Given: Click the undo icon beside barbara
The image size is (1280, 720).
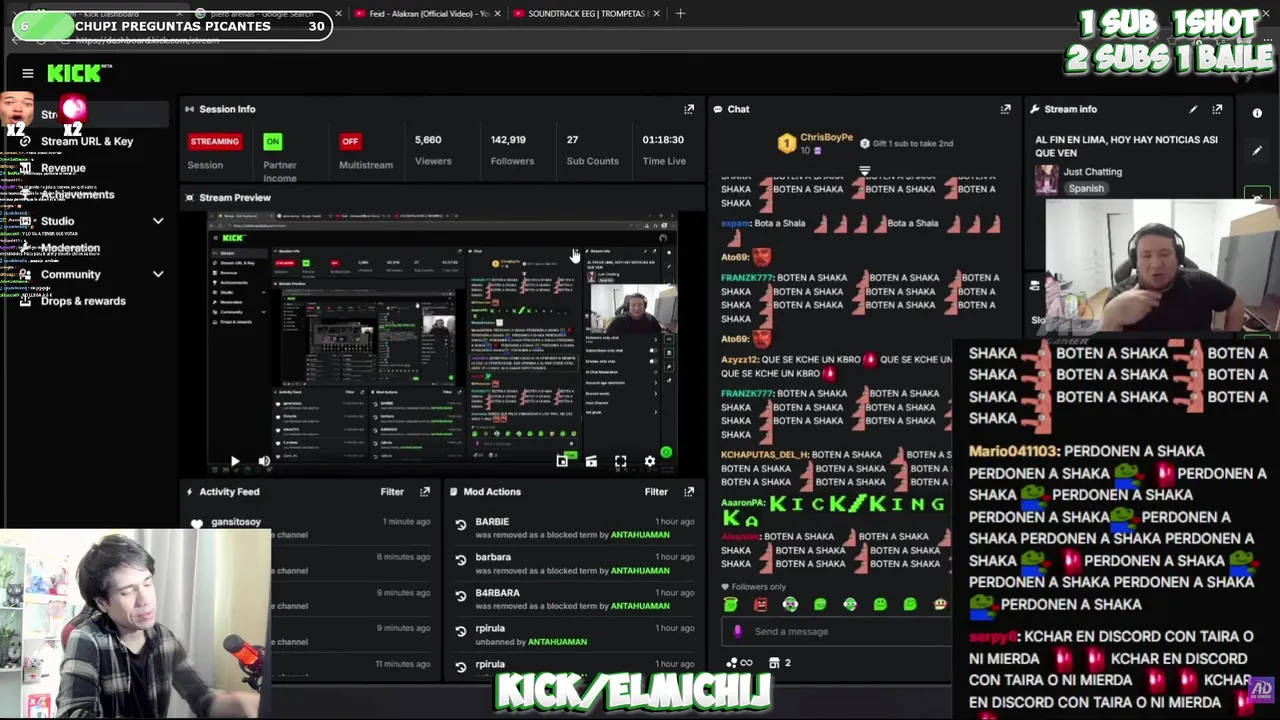Looking at the screenshot, I should pyautogui.click(x=461, y=560).
